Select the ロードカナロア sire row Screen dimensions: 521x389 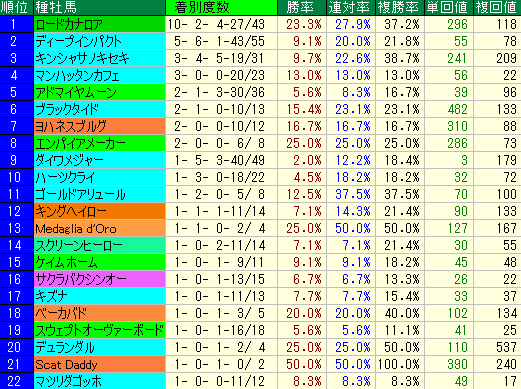(260, 24)
